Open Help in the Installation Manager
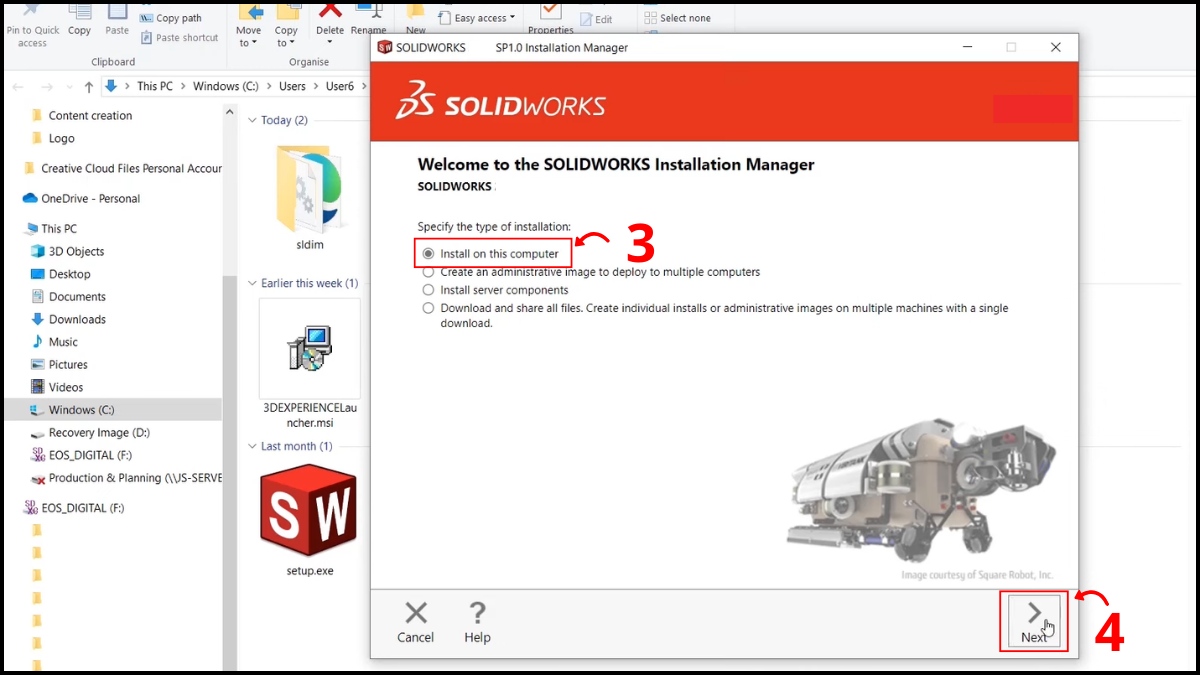 [x=477, y=622]
